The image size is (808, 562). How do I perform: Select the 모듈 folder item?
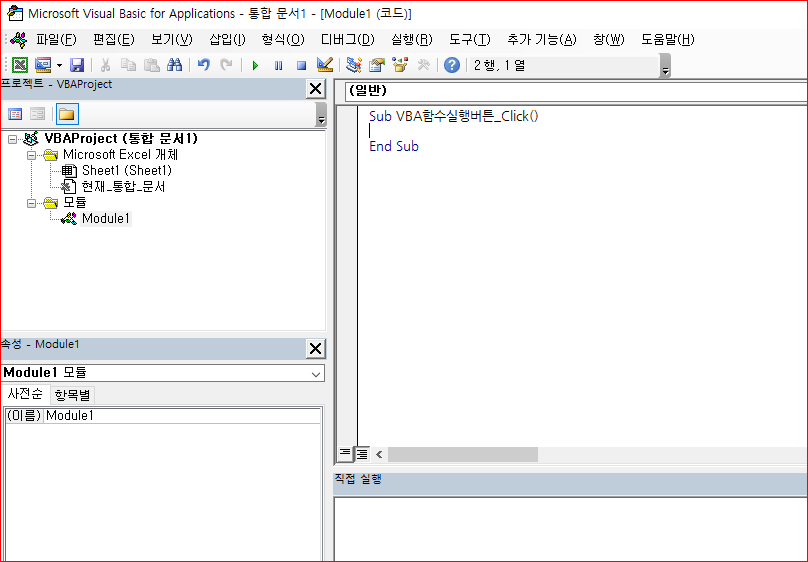(x=74, y=202)
